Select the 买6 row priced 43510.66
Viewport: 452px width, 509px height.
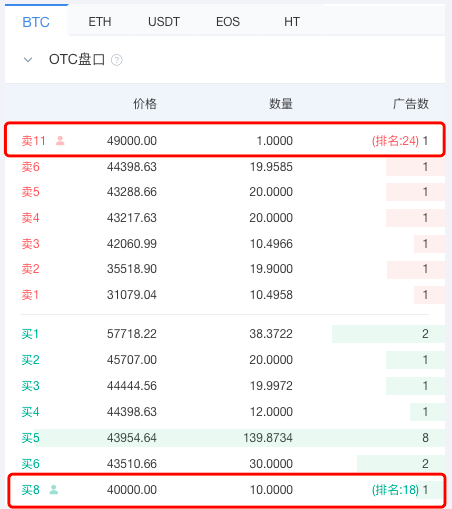225,464
